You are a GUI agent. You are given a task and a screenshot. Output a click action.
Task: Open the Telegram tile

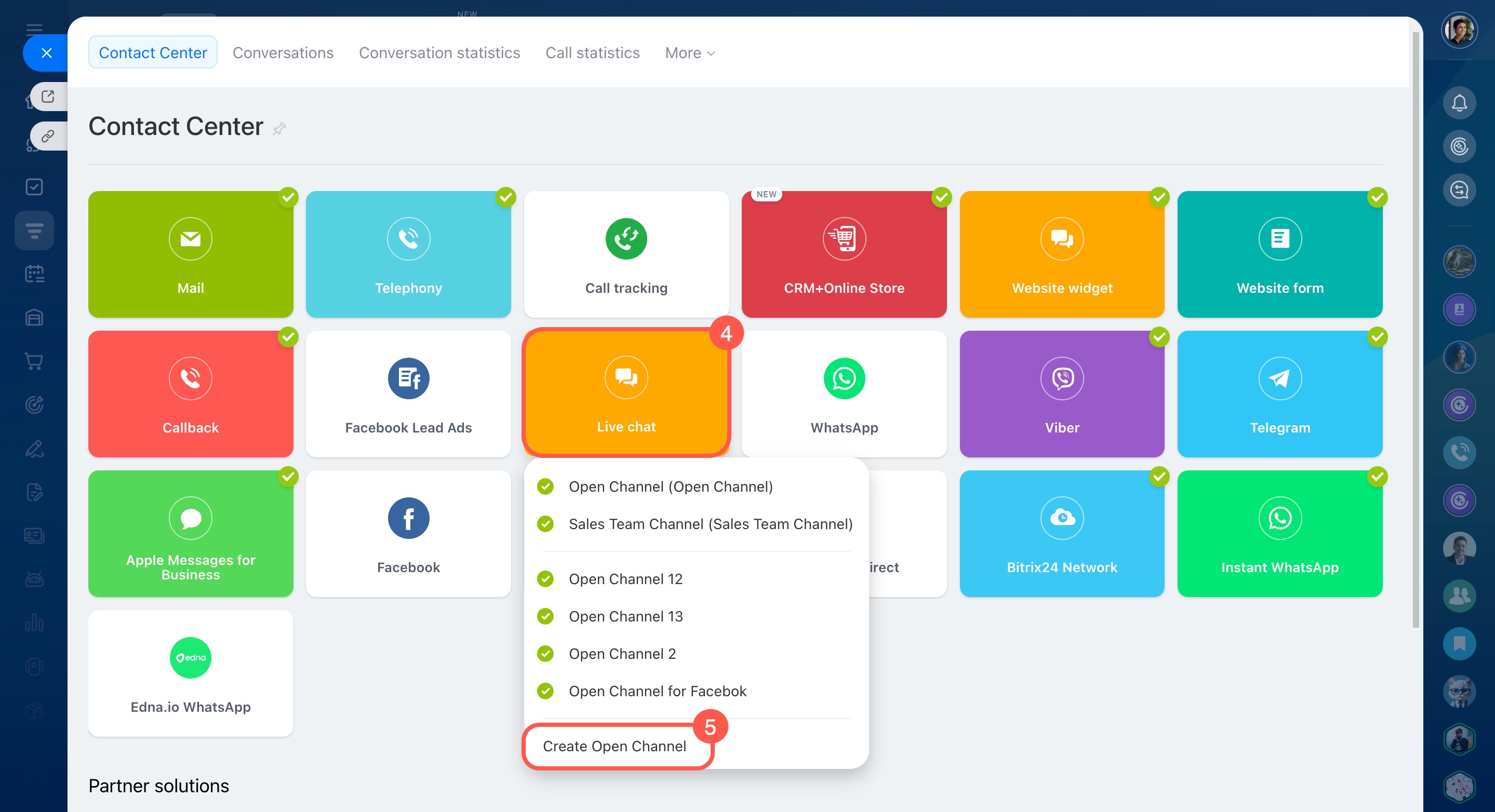click(1280, 394)
